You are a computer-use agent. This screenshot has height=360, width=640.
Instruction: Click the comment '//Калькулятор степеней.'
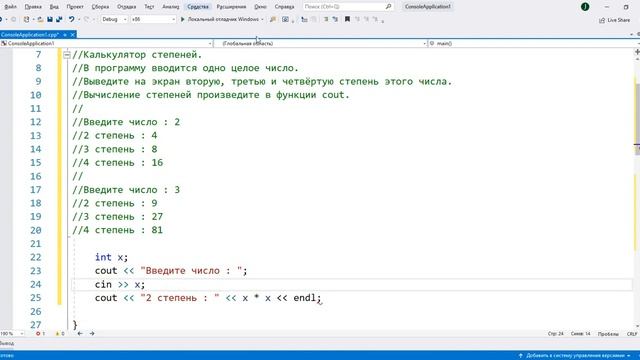(137, 55)
